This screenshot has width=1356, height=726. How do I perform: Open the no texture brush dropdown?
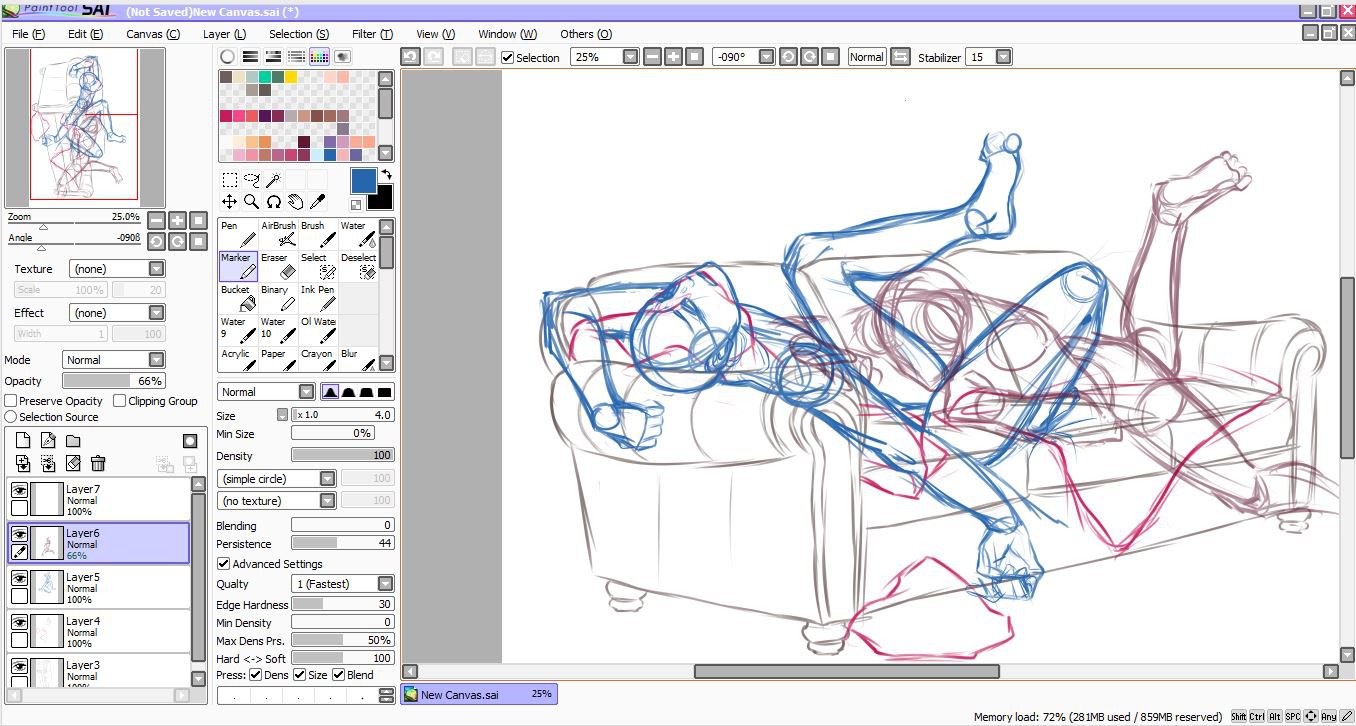click(277, 501)
